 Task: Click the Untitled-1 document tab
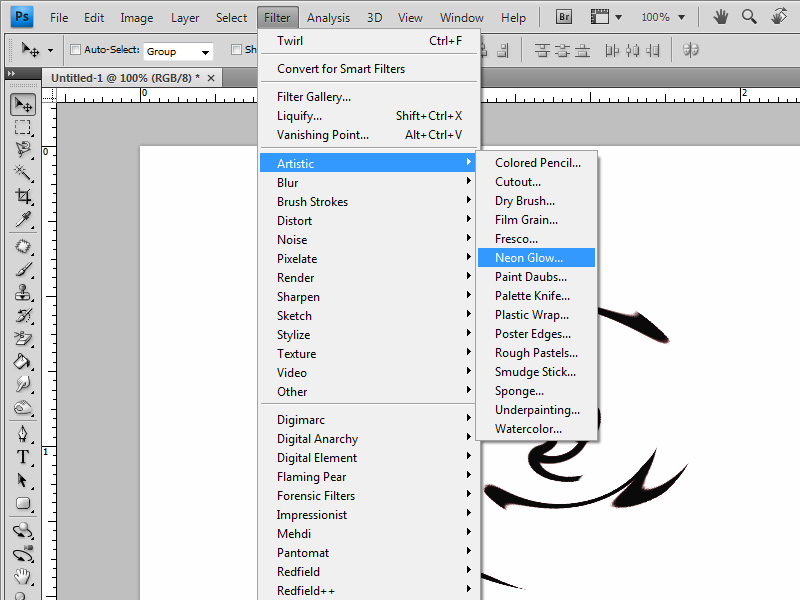click(x=123, y=77)
